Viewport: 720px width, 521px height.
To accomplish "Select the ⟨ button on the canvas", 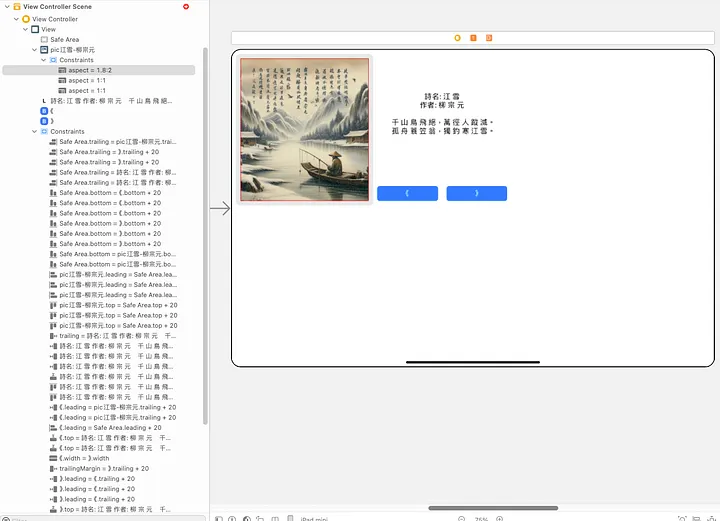I will tap(407, 193).
